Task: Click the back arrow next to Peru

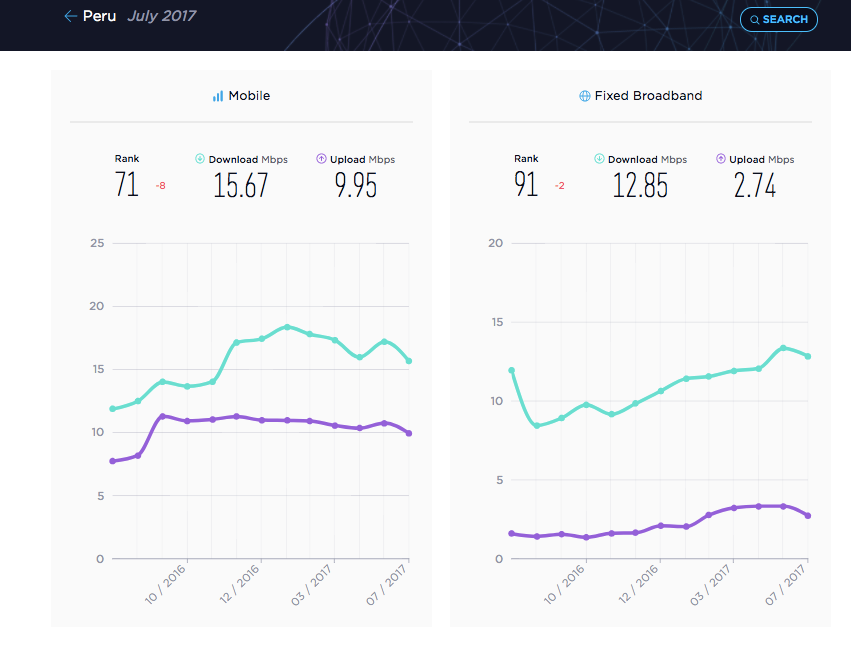Action: point(71,16)
